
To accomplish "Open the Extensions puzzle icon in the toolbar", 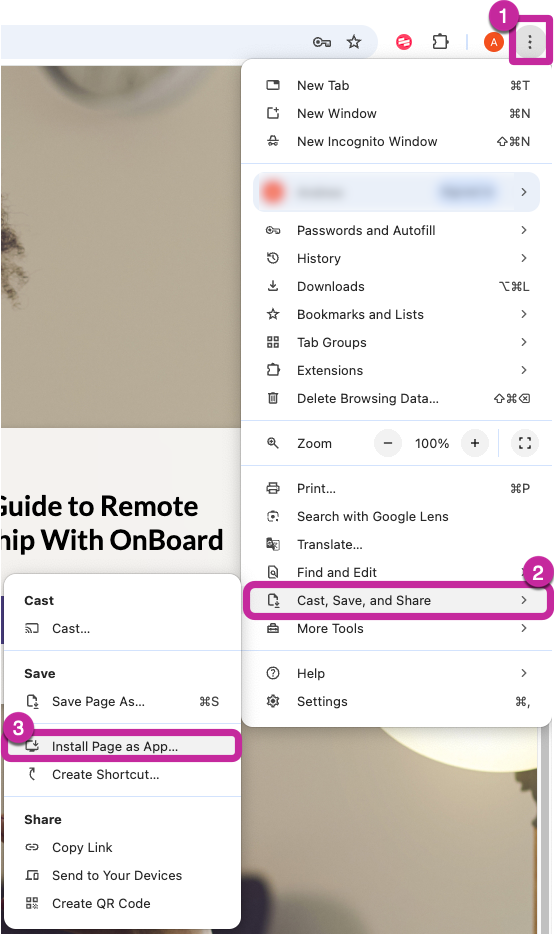I will 440,42.
